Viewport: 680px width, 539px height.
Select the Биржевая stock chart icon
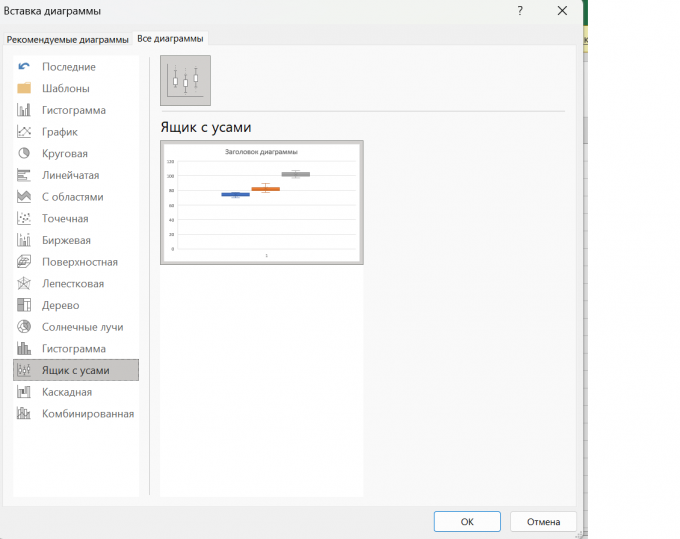tap(24, 240)
